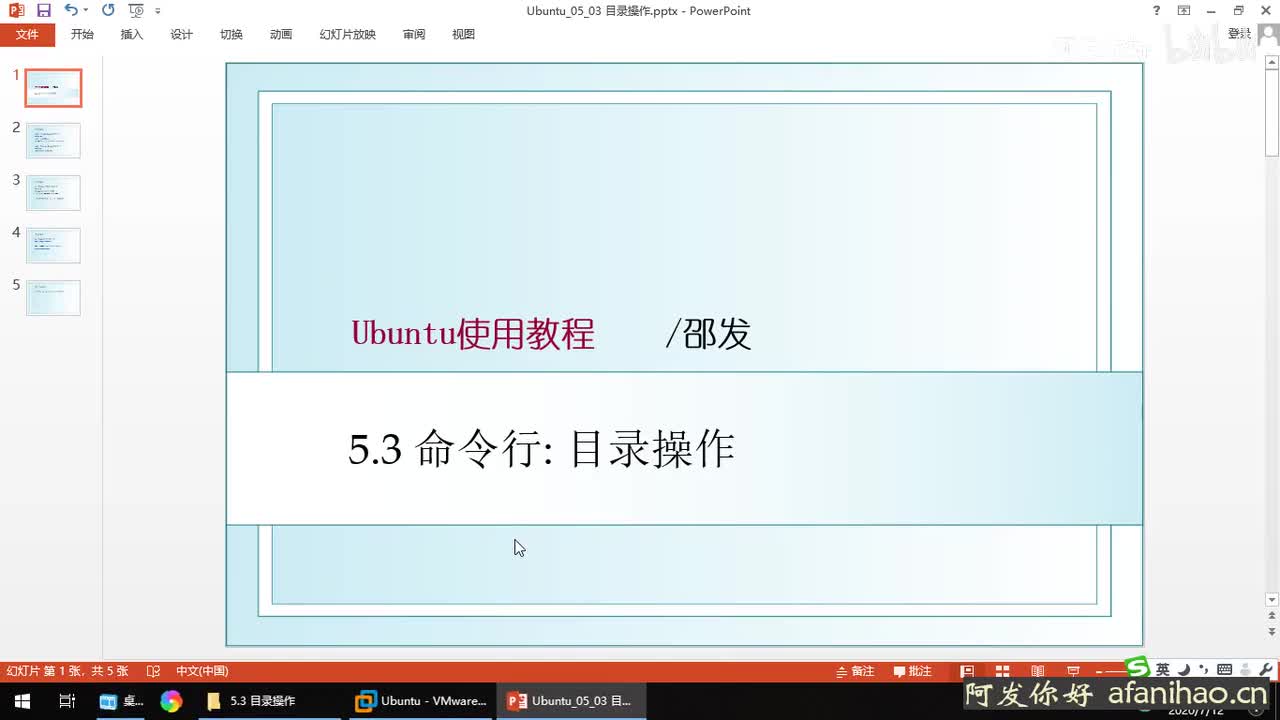Open the 审阅 ribbon tab

[x=414, y=34]
